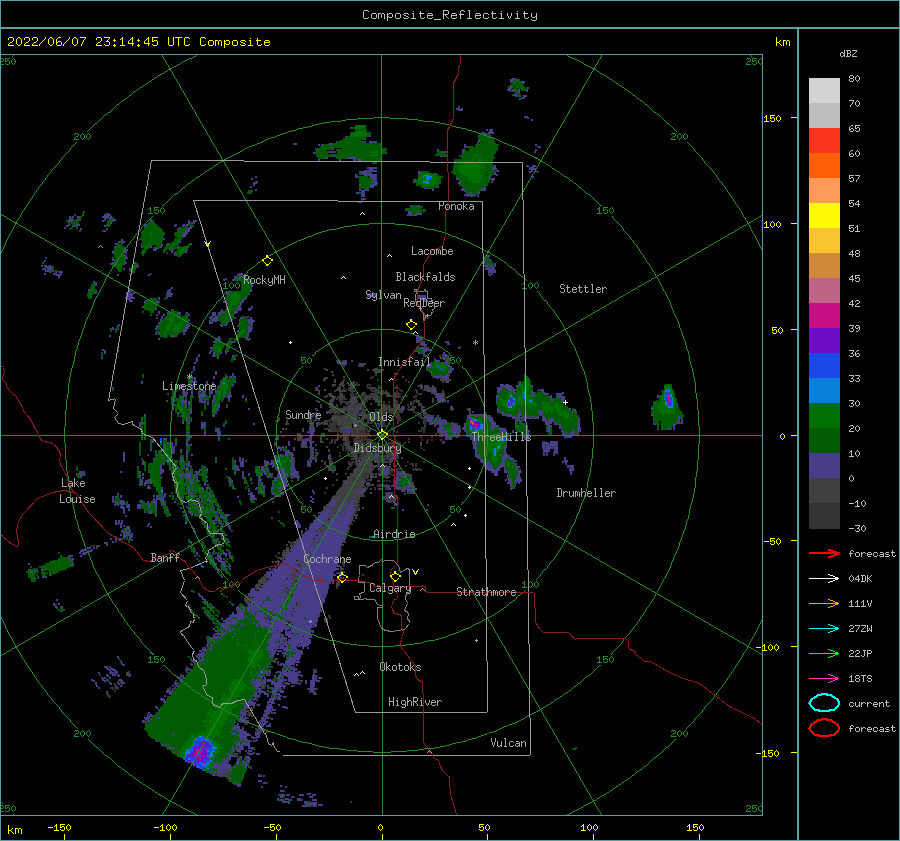Click the yellow diamond marker inside Calgary

(x=395, y=576)
